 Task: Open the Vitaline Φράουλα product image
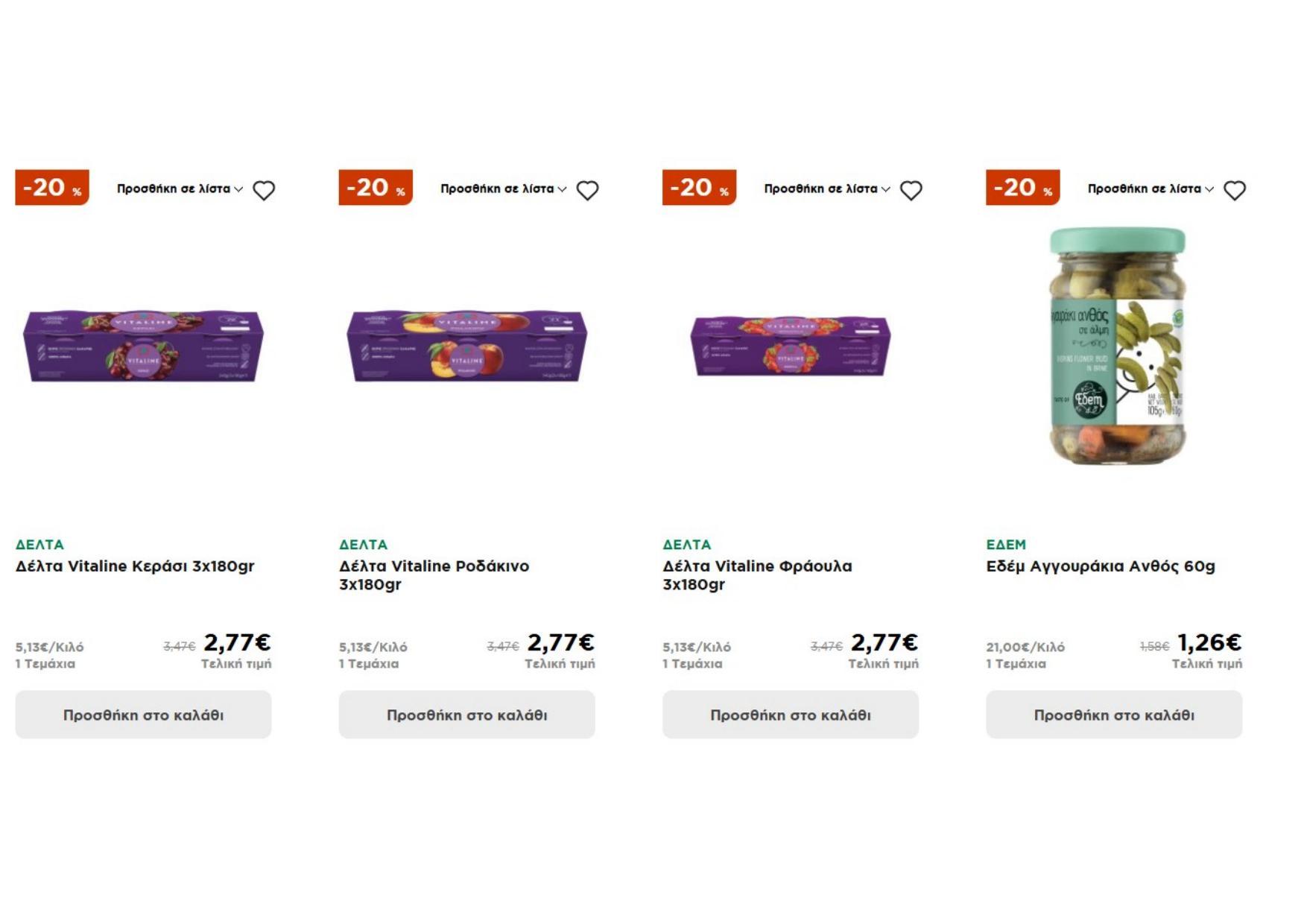click(790, 346)
